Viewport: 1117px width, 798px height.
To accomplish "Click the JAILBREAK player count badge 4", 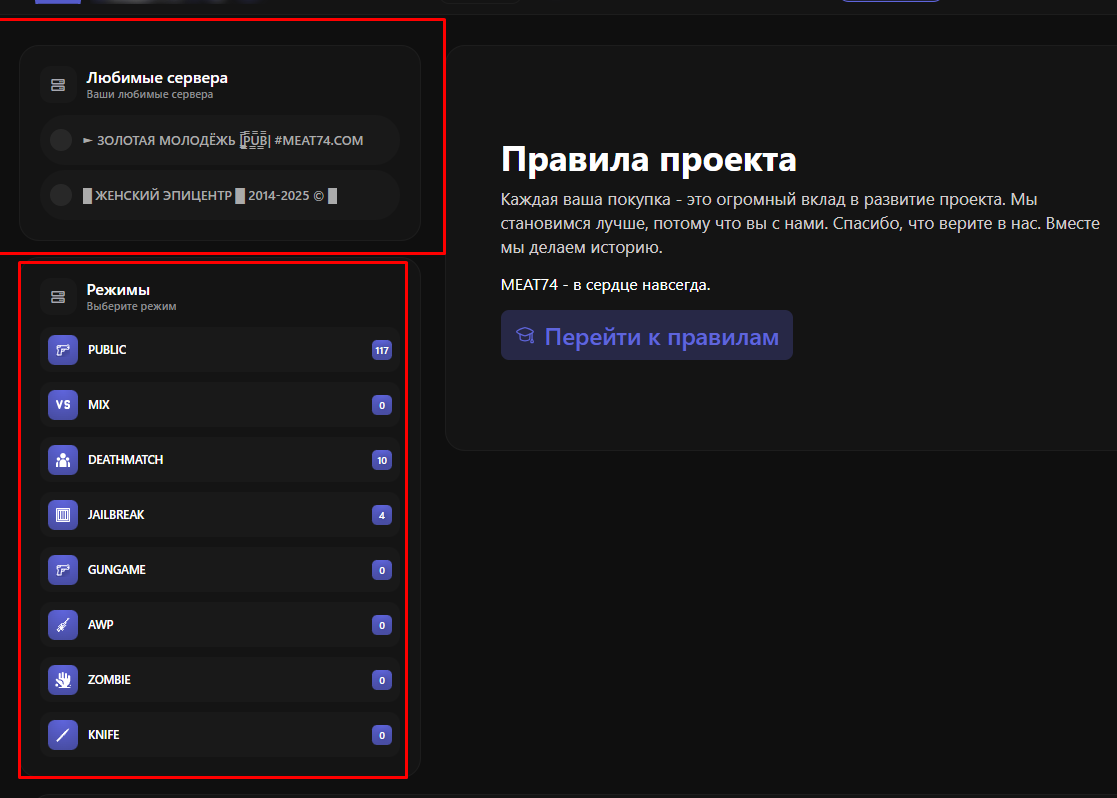I will 381,515.
